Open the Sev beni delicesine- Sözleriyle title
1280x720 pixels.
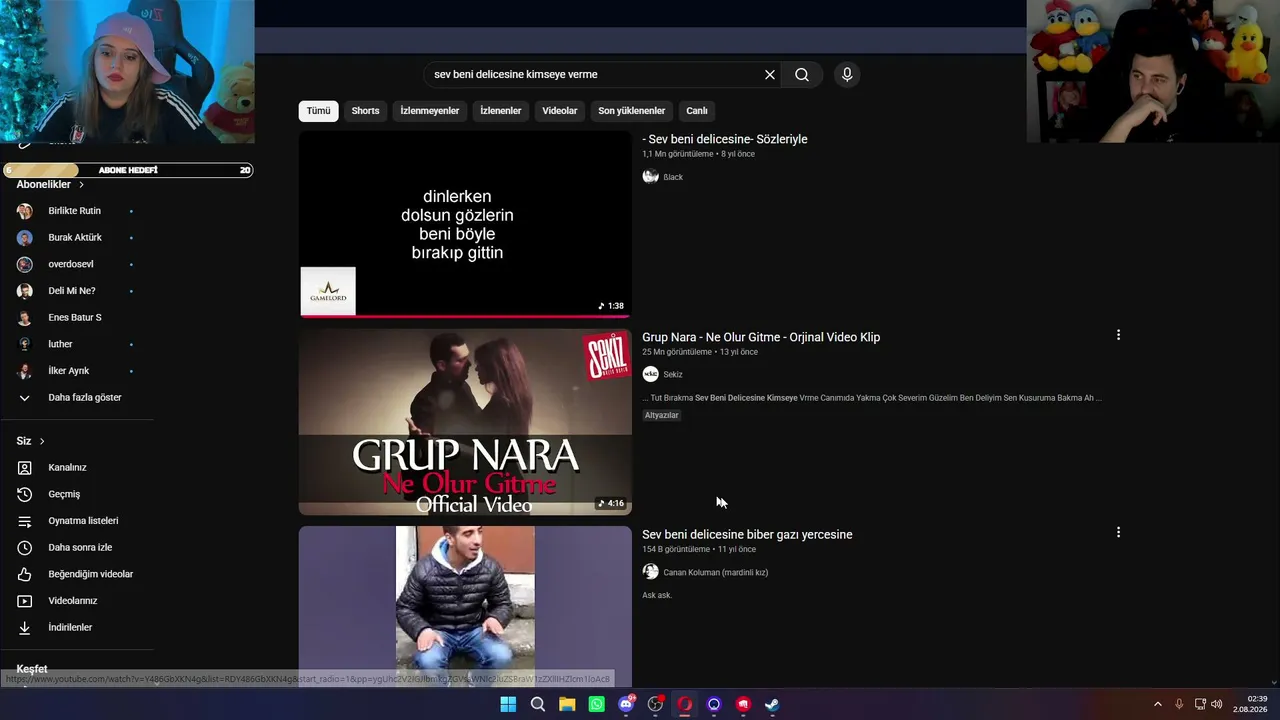click(x=725, y=139)
